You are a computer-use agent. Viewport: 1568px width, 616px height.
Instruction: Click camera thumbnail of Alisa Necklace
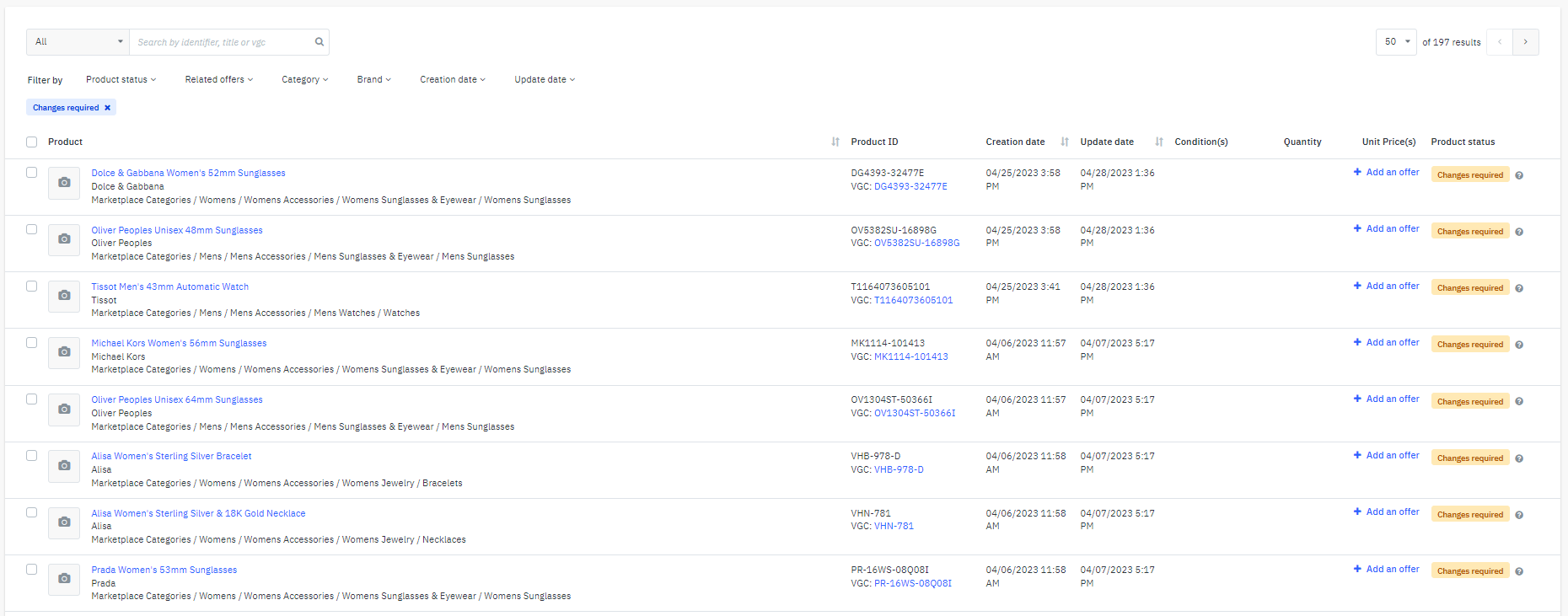(x=64, y=522)
